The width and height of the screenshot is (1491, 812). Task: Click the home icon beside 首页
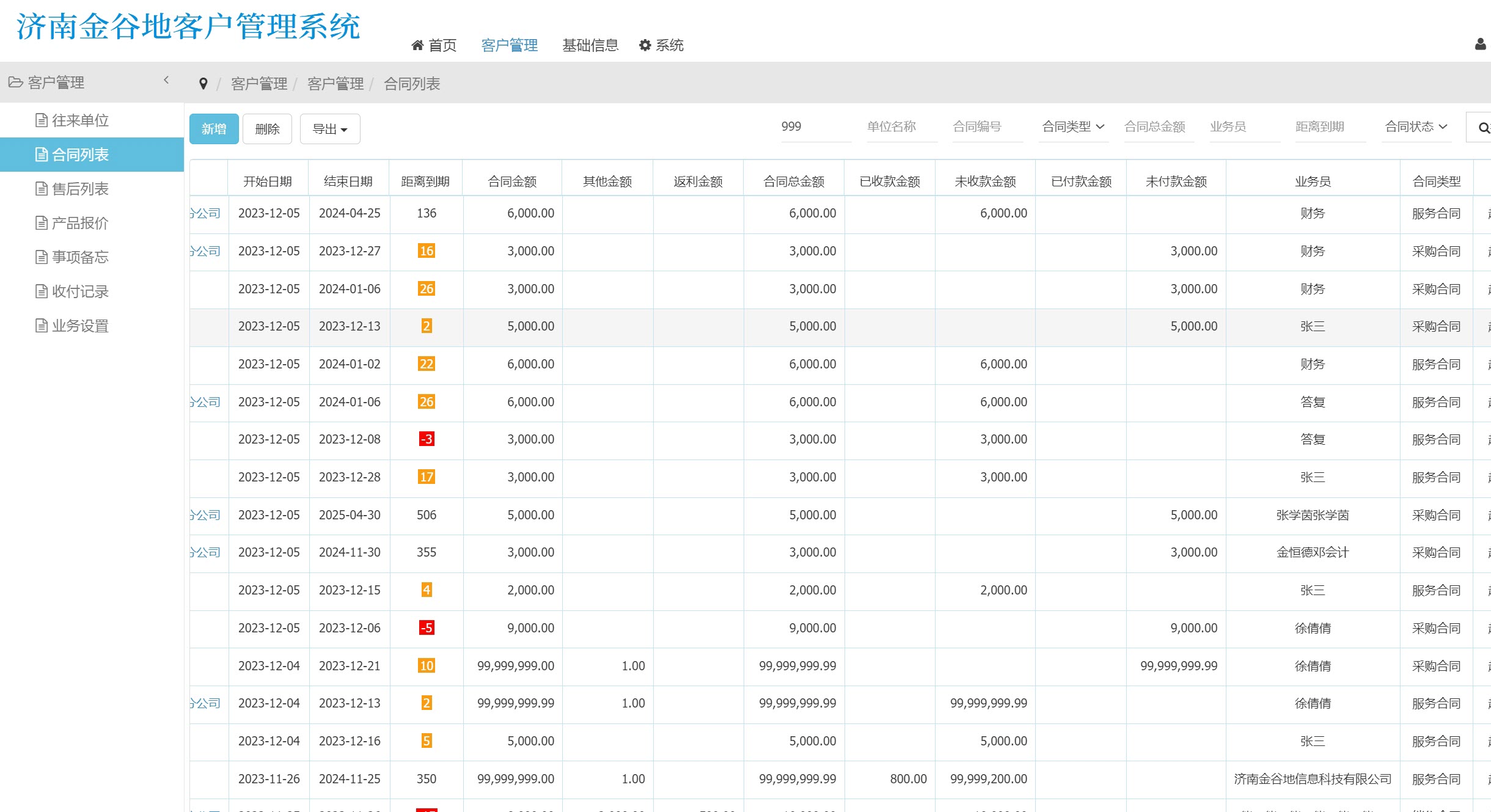(x=417, y=45)
